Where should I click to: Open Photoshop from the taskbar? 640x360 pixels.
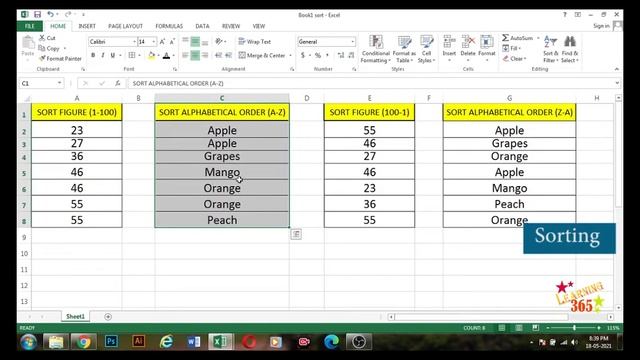[111, 341]
